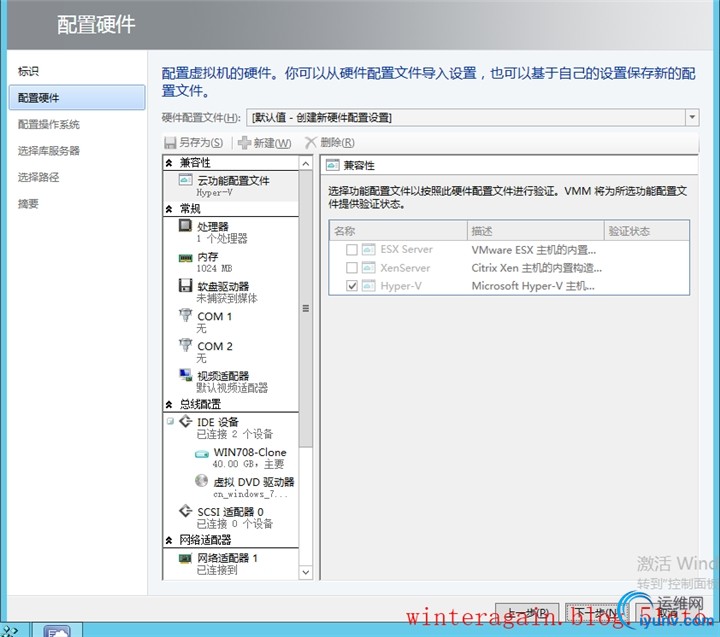Select the 软盘驱动器 floppy drive icon
The image size is (720, 637).
[x=186, y=285]
